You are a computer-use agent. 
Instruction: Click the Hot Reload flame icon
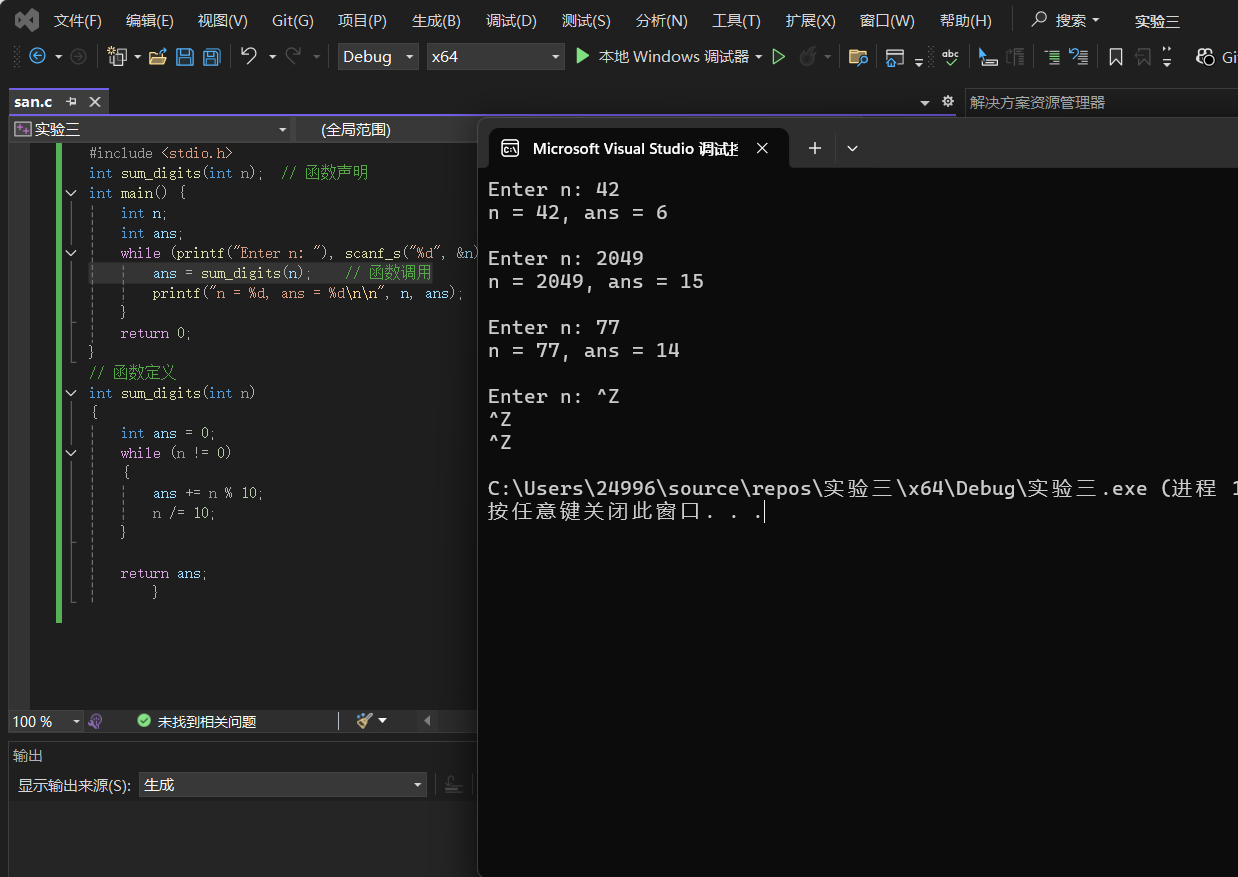click(x=808, y=57)
